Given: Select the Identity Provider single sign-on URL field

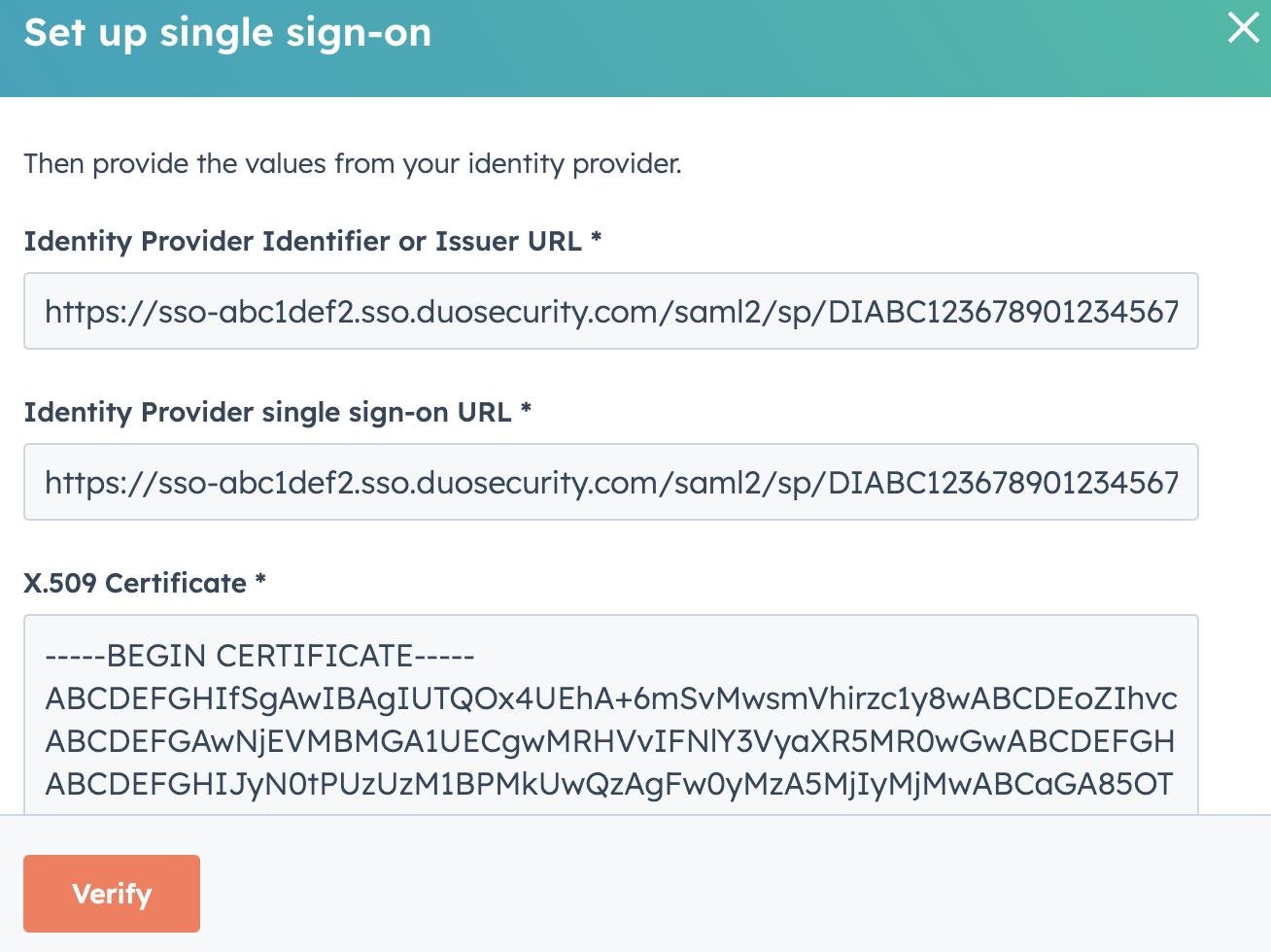Looking at the screenshot, I should (610, 482).
